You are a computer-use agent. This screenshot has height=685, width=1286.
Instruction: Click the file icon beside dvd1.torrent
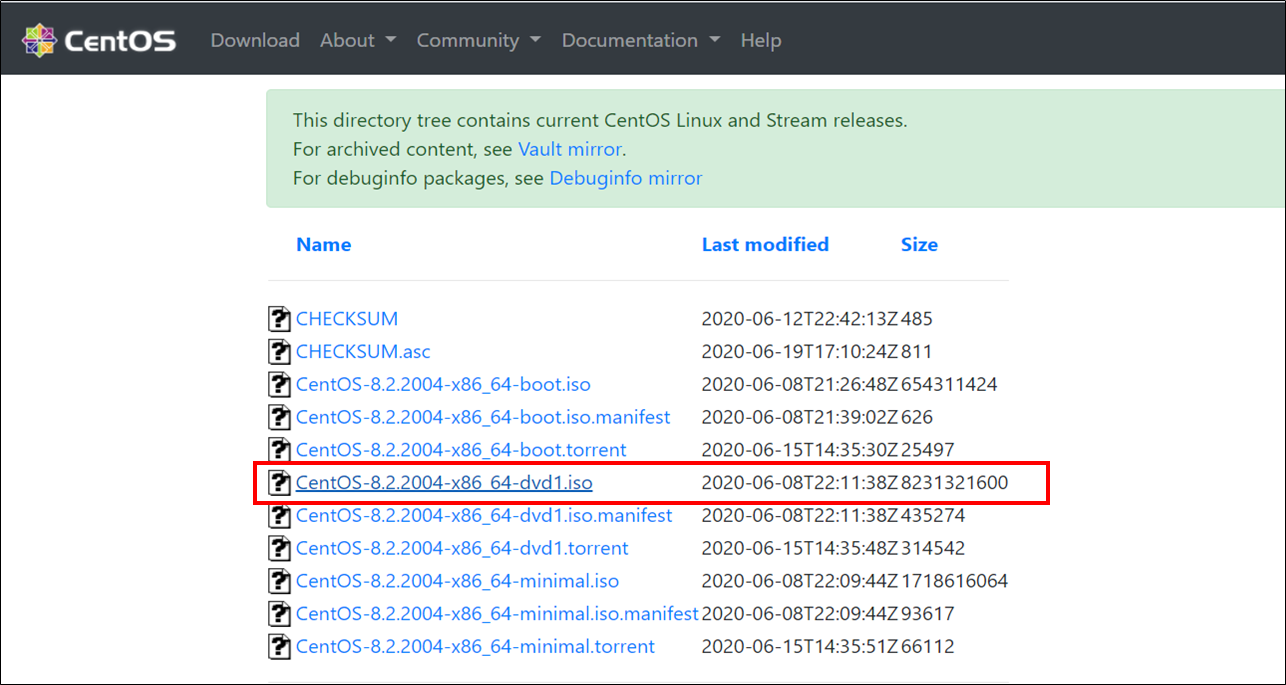(x=280, y=548)
